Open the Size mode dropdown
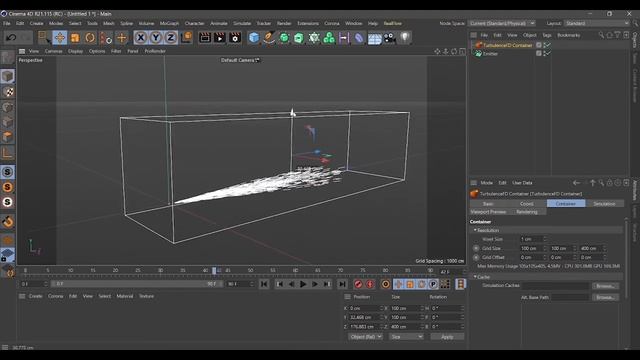Viewport: 640px width, 360px height. click(406, 337)
